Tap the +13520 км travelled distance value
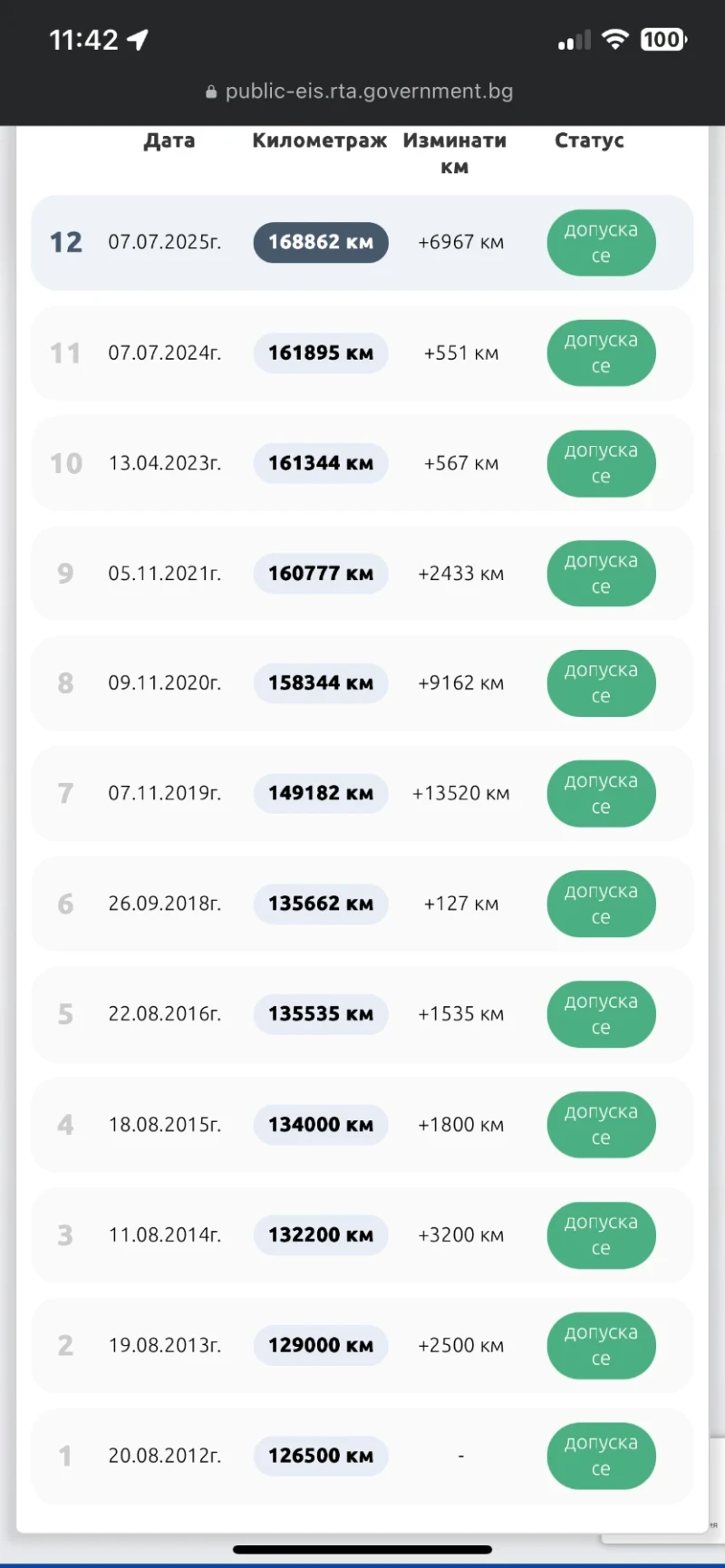The height and width of the screenshot is (1568, 725). point(460,794)
